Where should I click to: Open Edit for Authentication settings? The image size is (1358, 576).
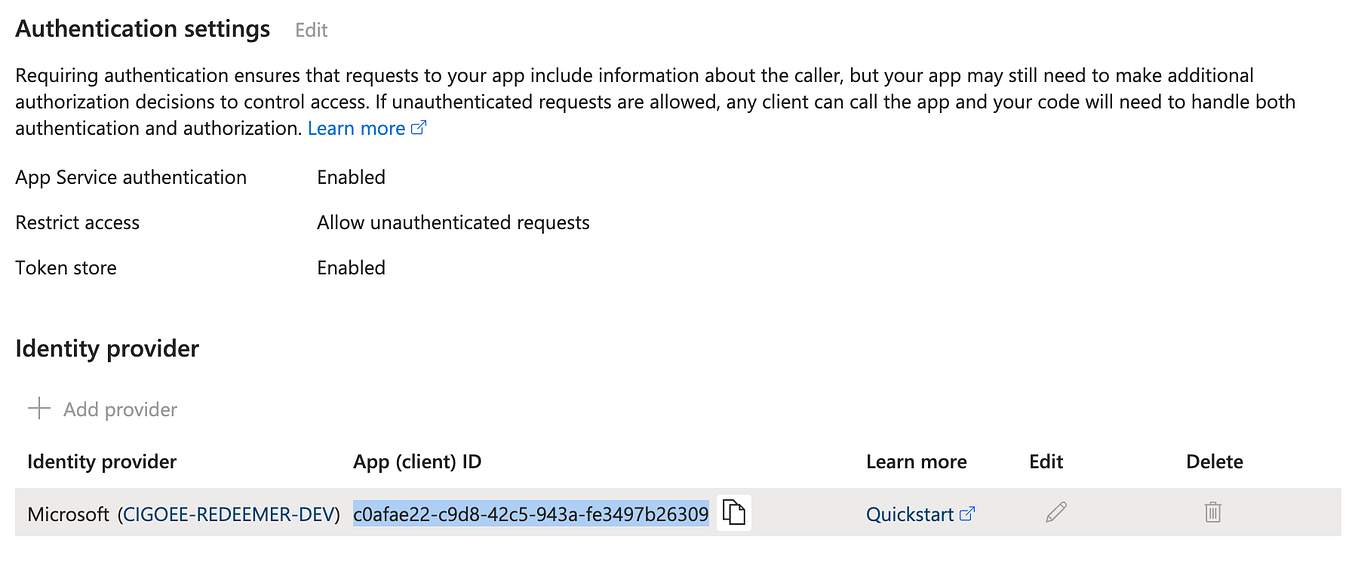[x=310, y=30]
